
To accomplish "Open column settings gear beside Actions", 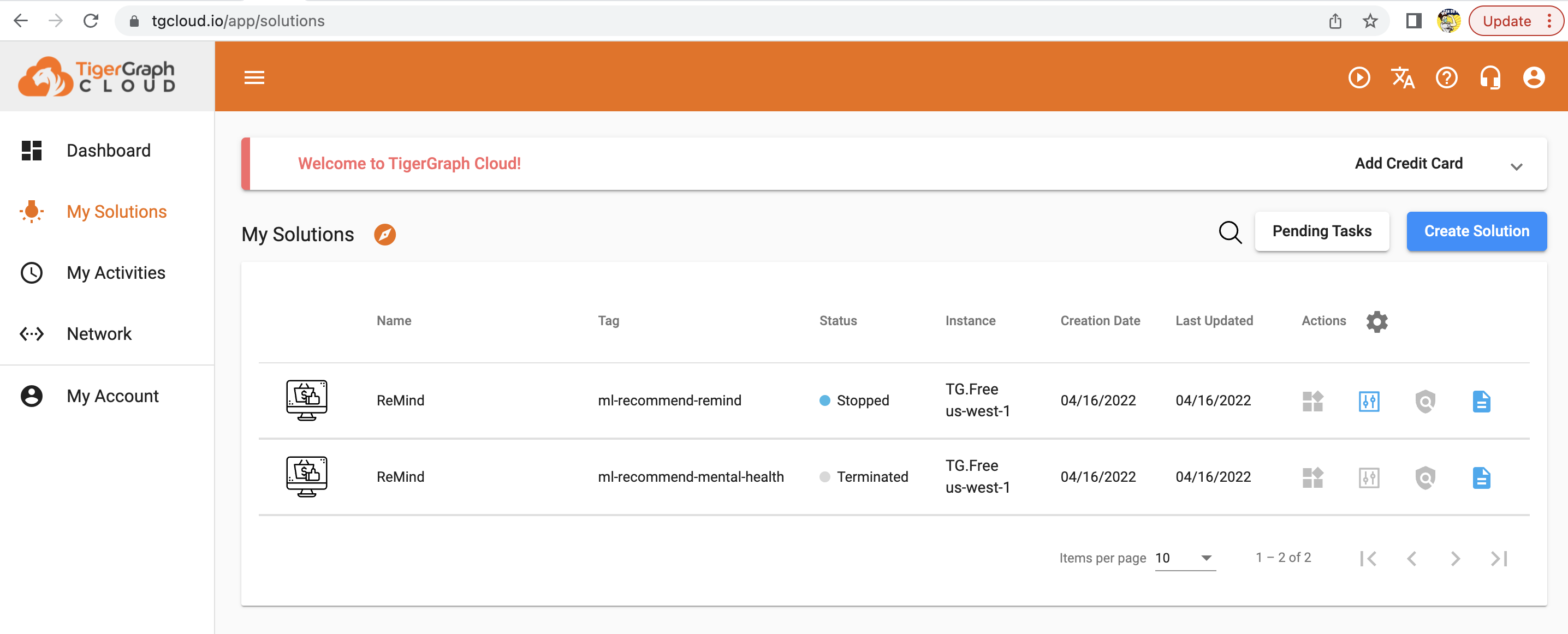I will 1376,321.
